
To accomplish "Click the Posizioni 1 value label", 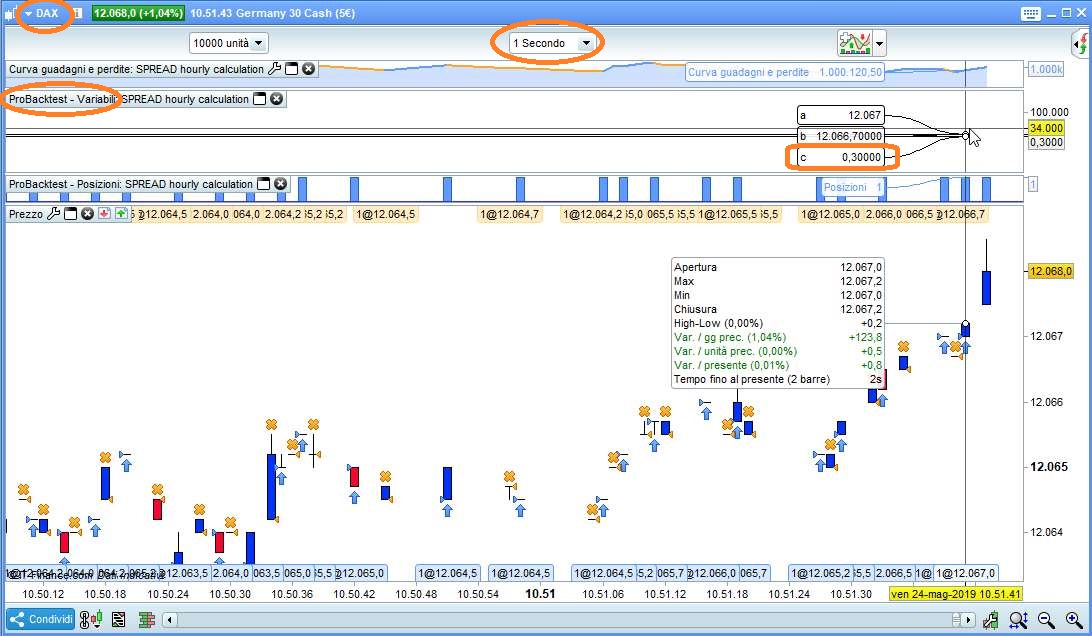I will 852,187.
